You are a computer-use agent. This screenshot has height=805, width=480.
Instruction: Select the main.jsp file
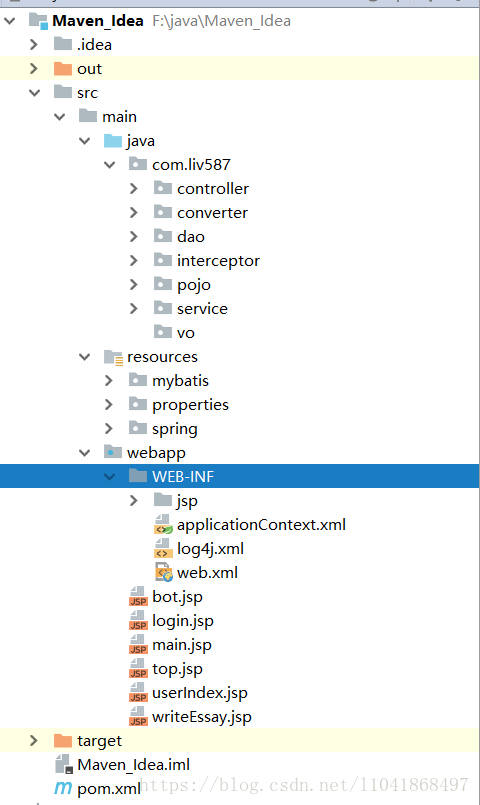(x=182, y=645)
